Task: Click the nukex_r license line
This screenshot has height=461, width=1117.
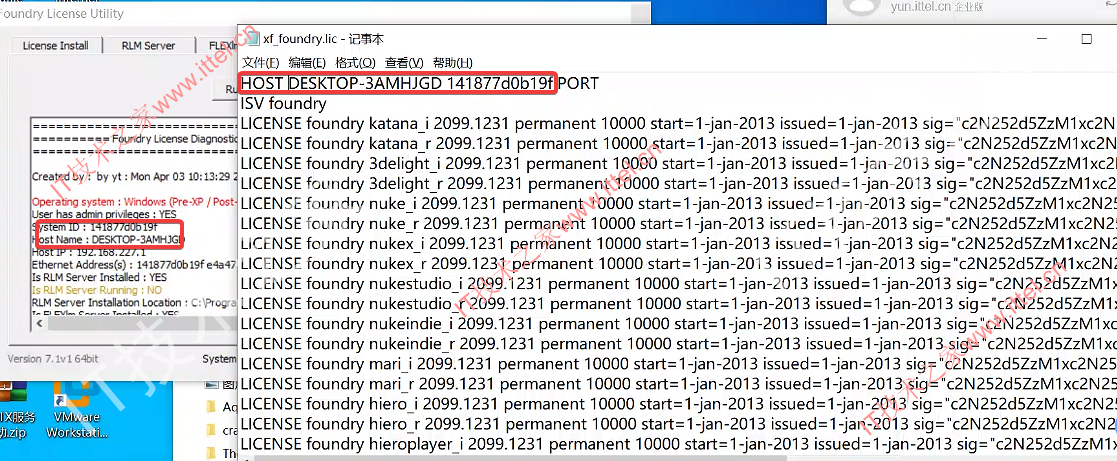Action: click(678, 264)
